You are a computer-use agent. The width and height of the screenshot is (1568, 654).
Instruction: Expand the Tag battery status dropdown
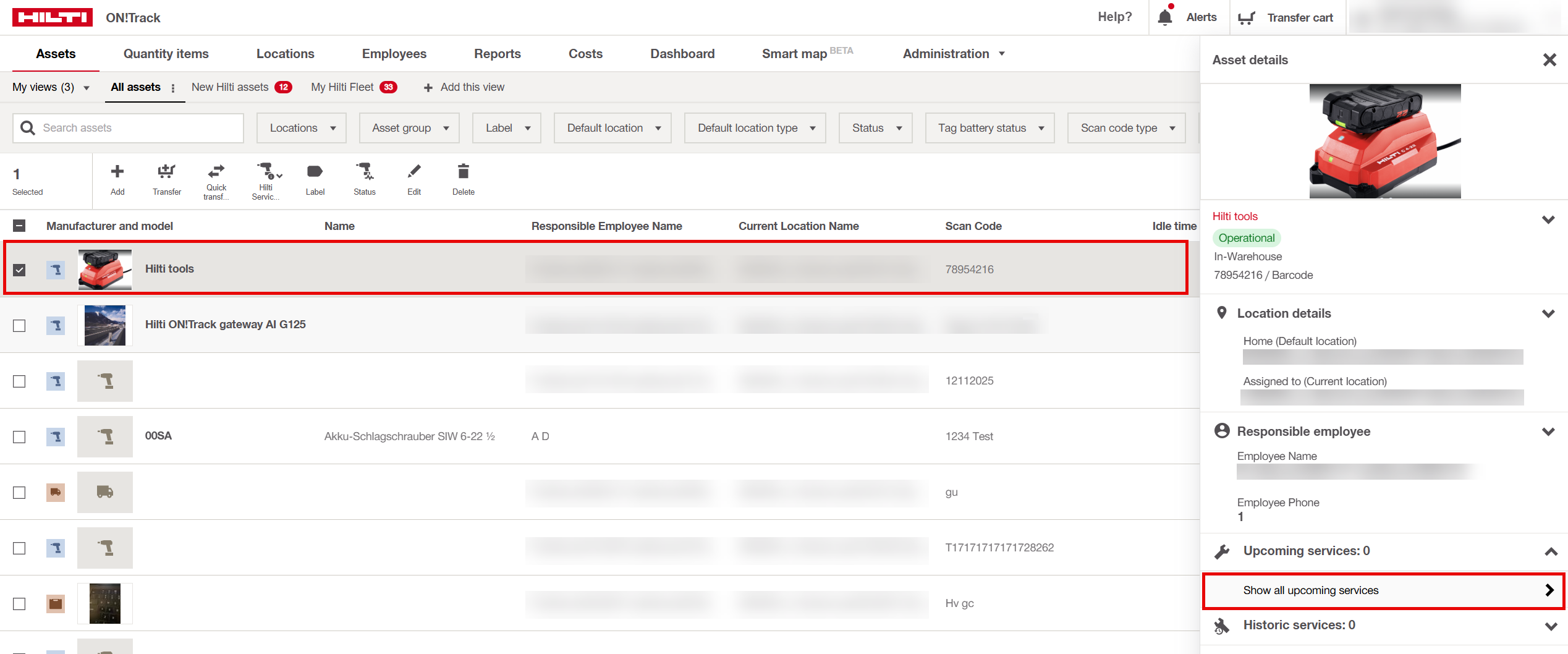point(990,128)
